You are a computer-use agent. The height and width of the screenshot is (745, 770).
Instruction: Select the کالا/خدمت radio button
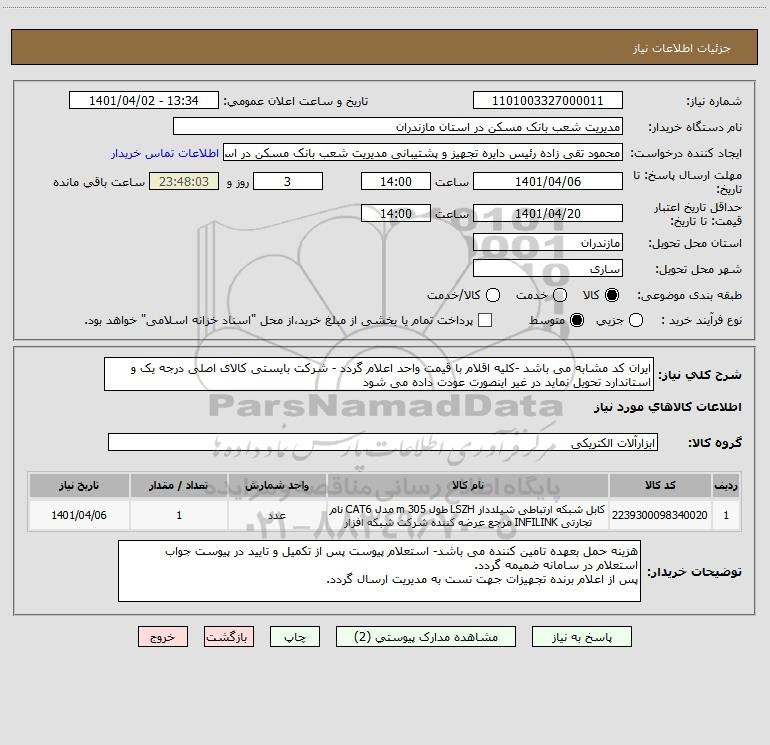pyautogui.click(x=493, y=295)
